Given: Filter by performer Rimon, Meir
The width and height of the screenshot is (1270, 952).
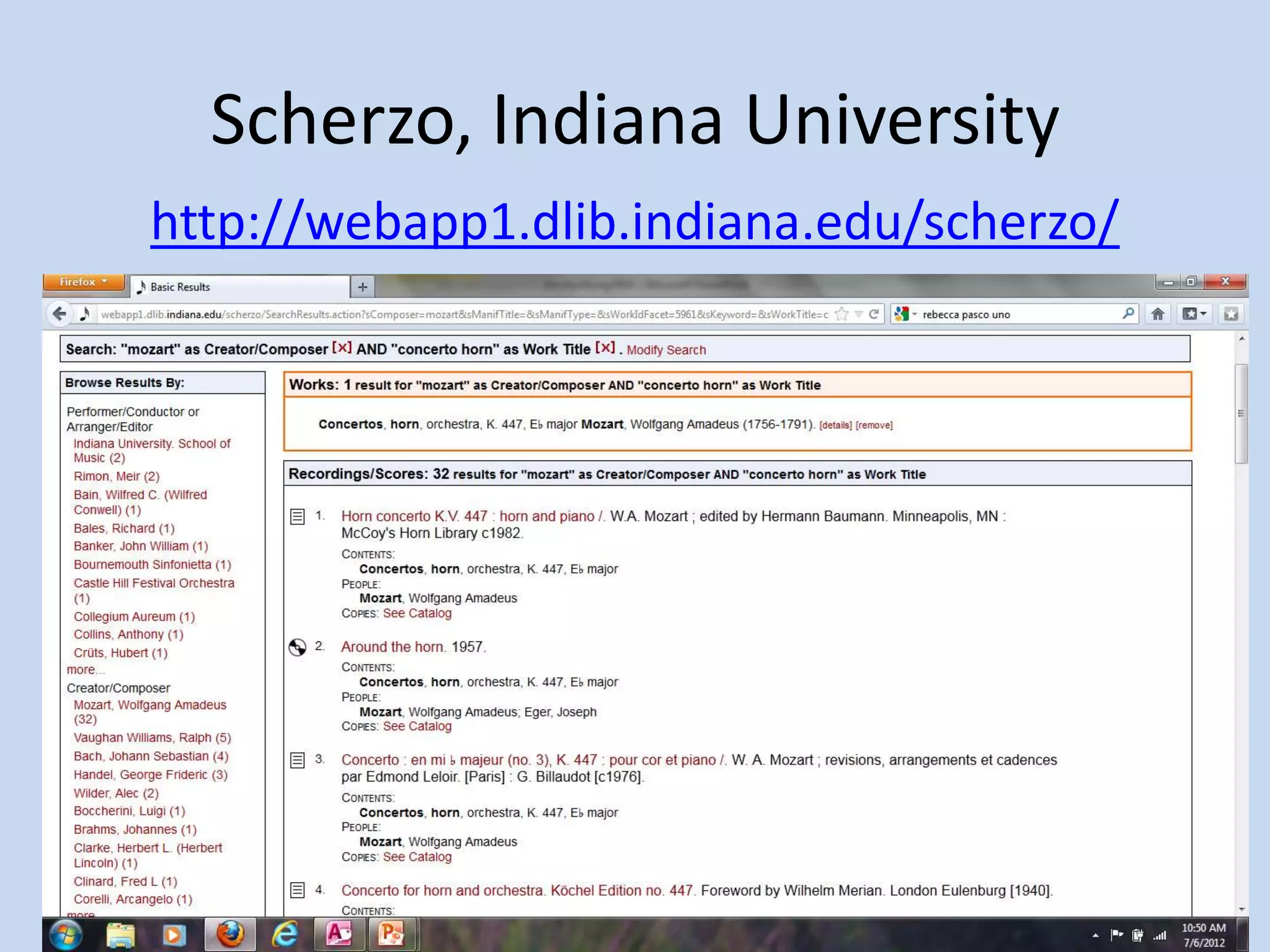Looking at the screenshot, I should [117, 476].
